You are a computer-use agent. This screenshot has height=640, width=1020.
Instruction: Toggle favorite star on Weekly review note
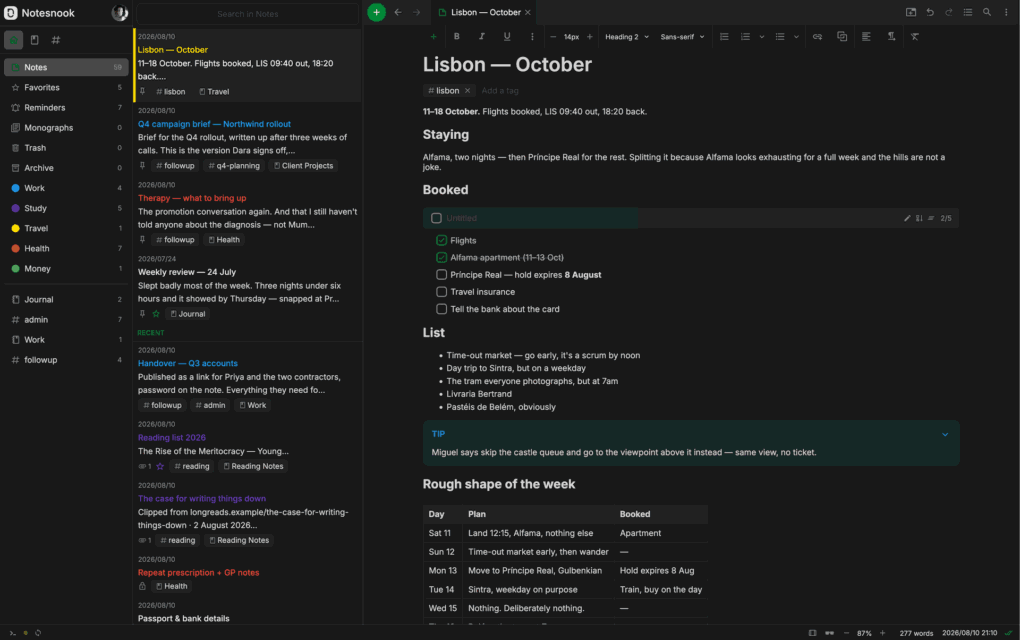[156, 313]
